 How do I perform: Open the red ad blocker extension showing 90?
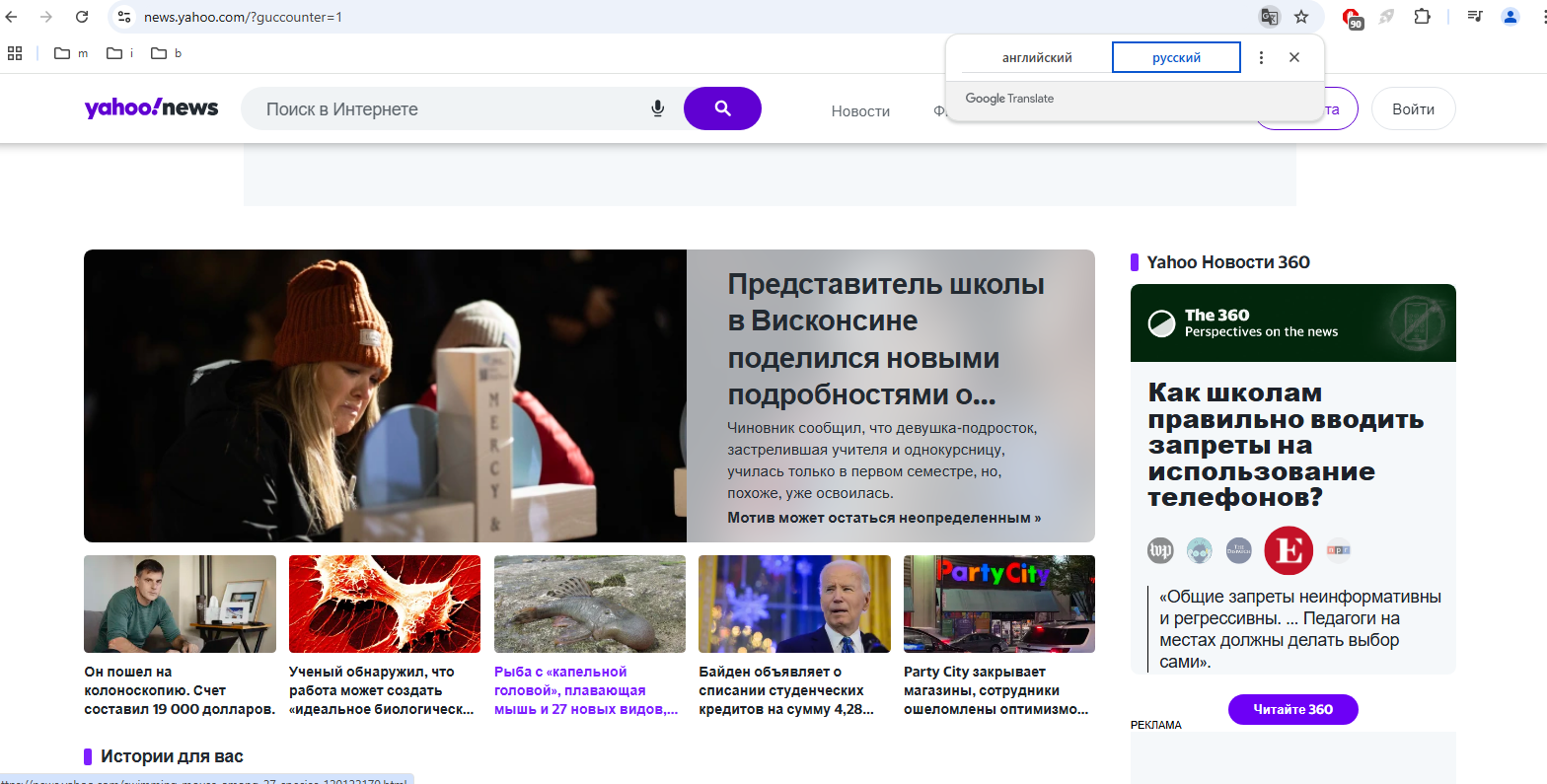1353,18
